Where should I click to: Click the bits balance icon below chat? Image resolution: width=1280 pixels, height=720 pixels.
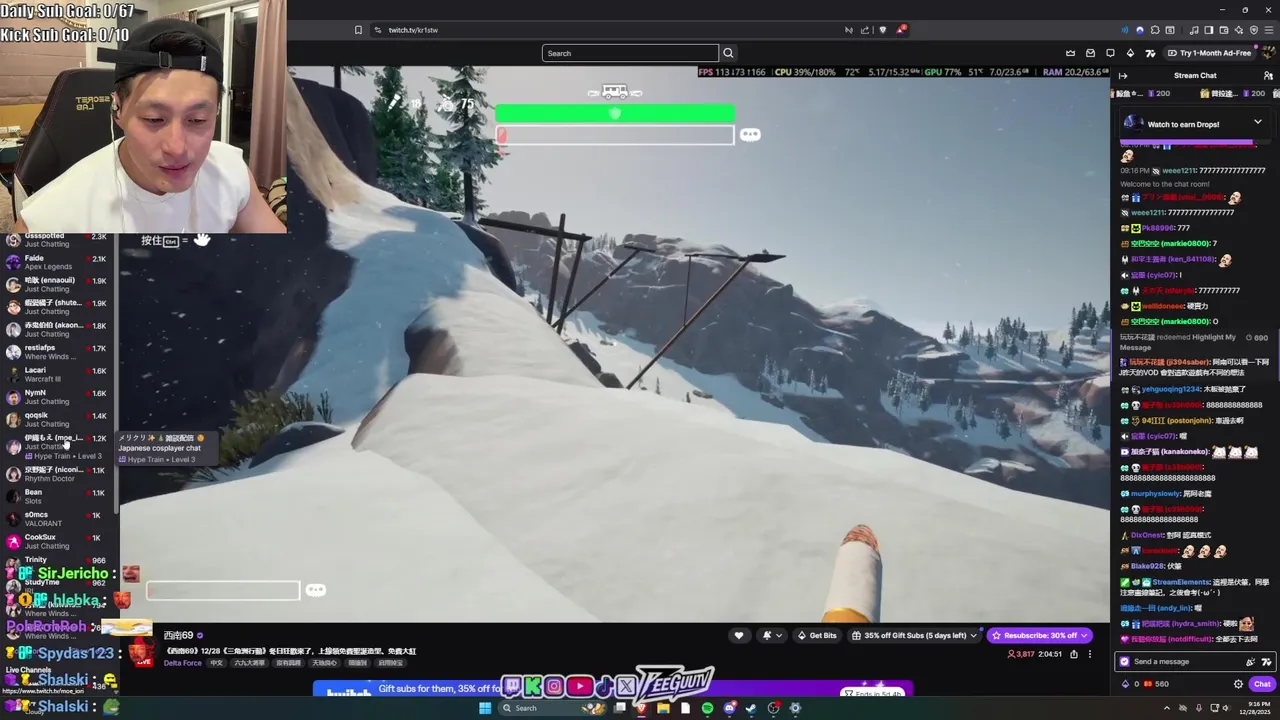[1125, 684]
